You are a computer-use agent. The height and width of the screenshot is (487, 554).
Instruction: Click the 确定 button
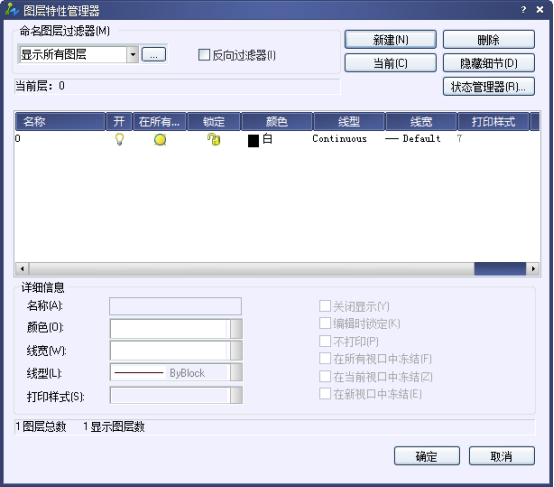click(427, 456)
